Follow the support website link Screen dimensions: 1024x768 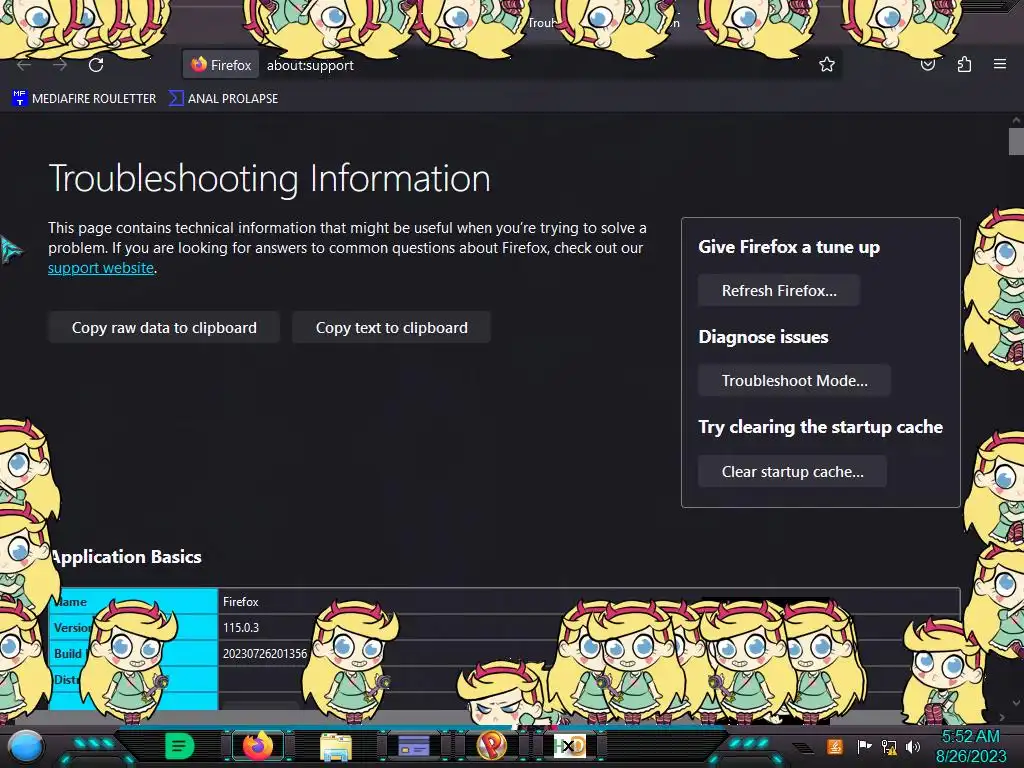[x=101, y=268]
